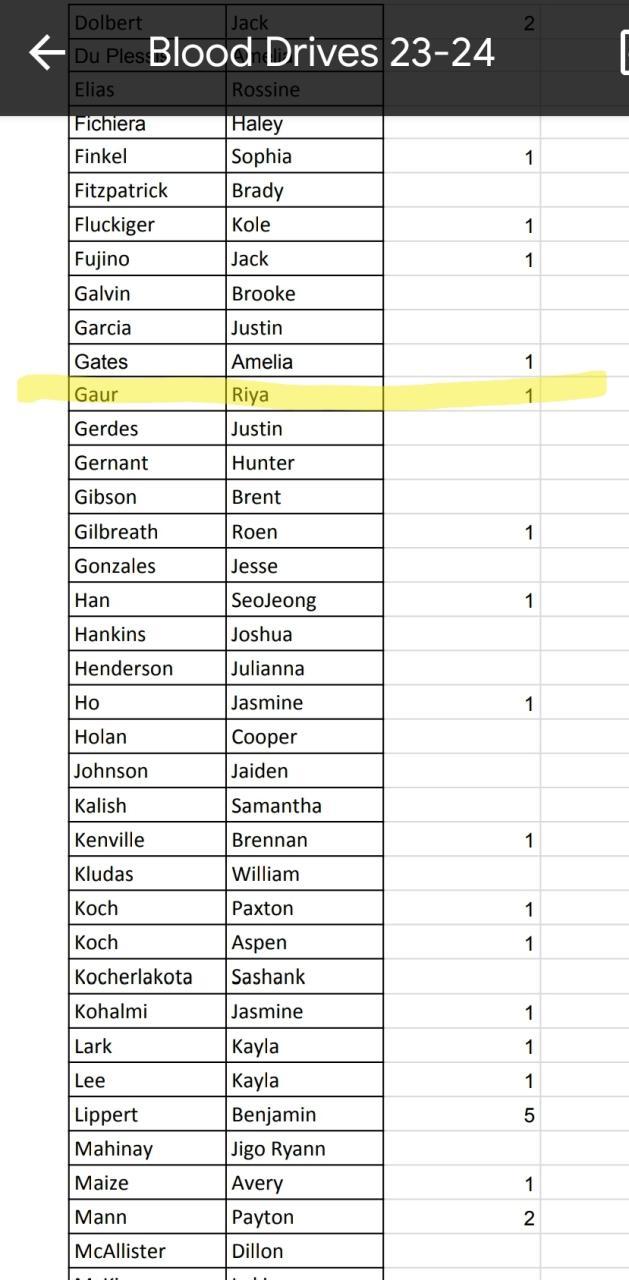The width and height of the screenshot is (629, 1280).
Task: Select Mann's count cell showing 2
Action: click(x=462, y=1218)
